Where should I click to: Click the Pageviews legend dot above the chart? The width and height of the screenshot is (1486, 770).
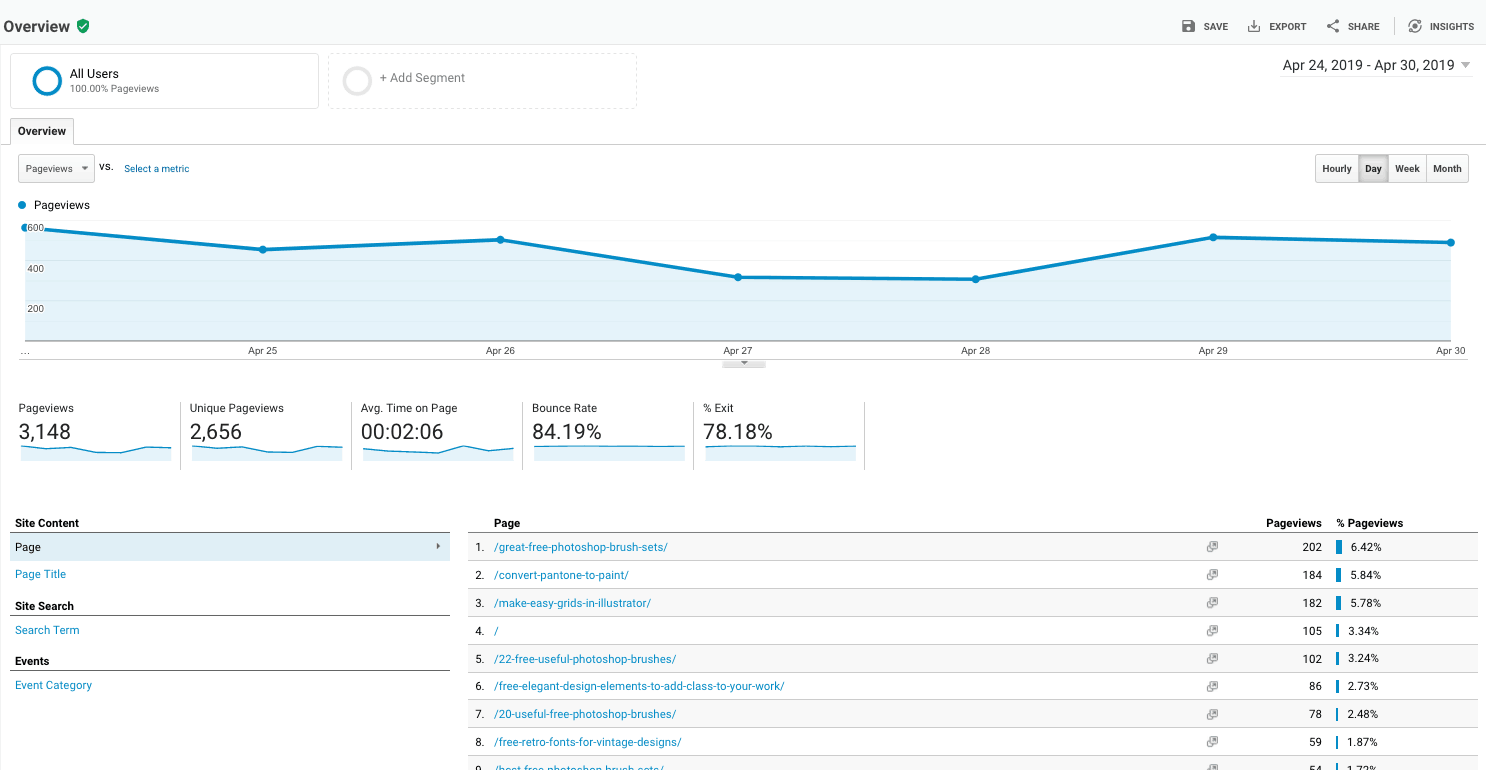24,204
